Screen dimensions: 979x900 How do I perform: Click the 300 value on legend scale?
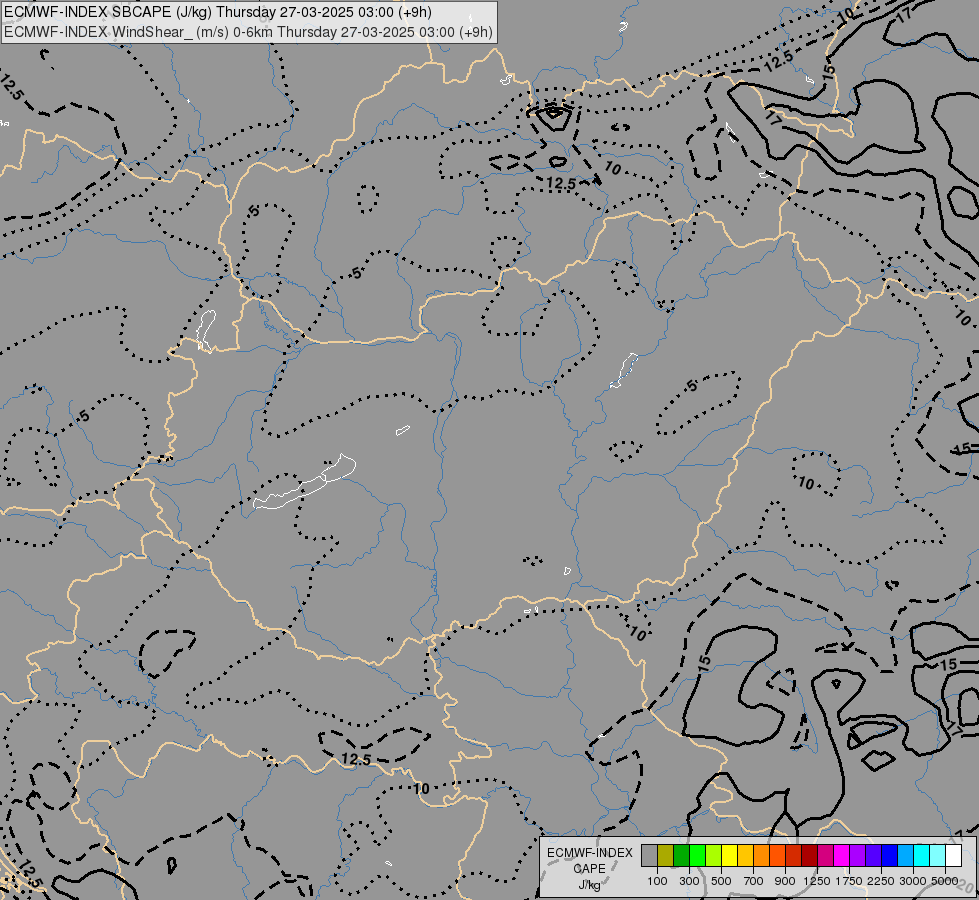pyautogui.click(x=689, y=881)
